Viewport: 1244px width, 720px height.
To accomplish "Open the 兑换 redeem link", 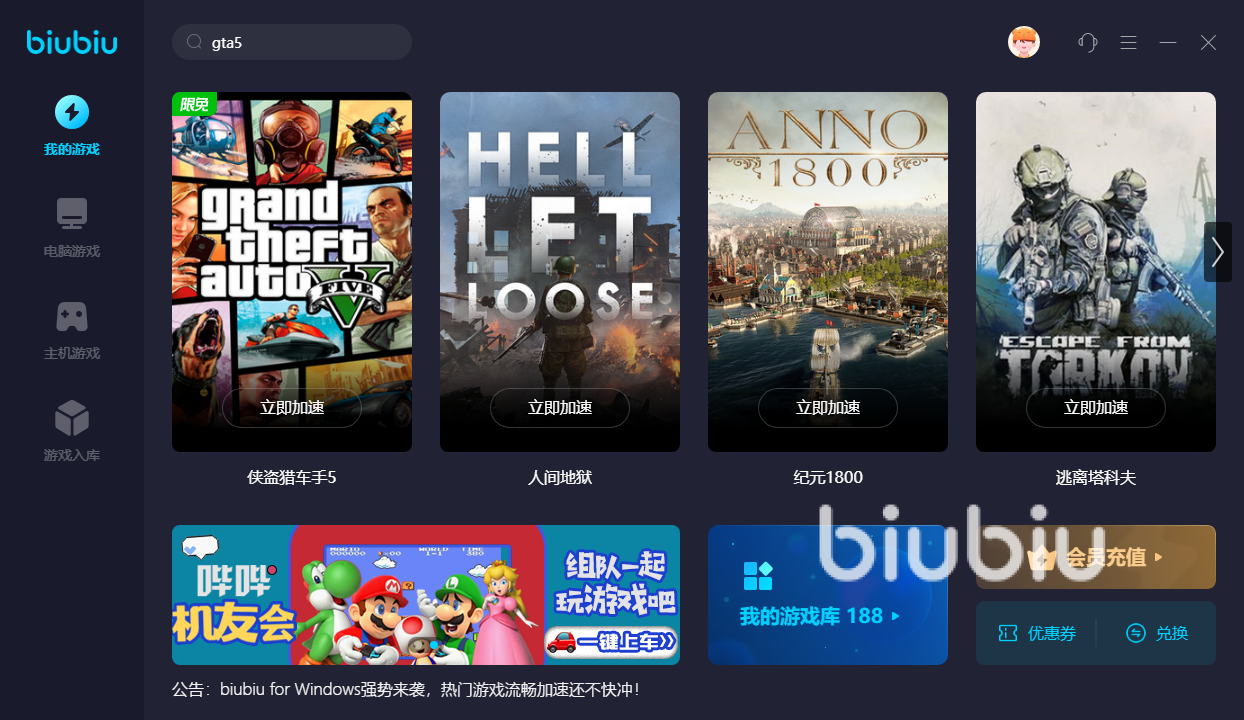I will 1157,633.
